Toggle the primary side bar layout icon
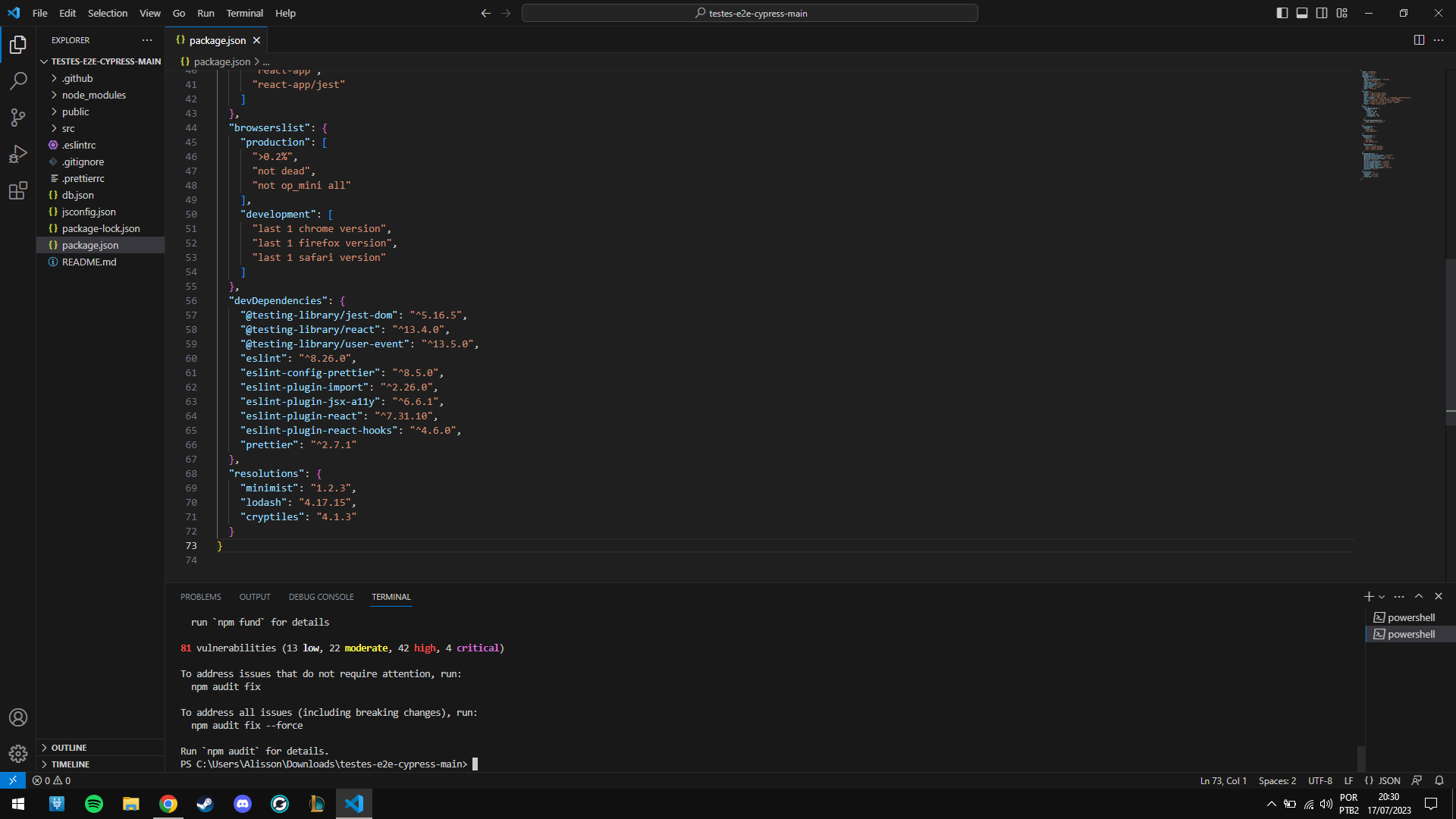 [1282, 13]
